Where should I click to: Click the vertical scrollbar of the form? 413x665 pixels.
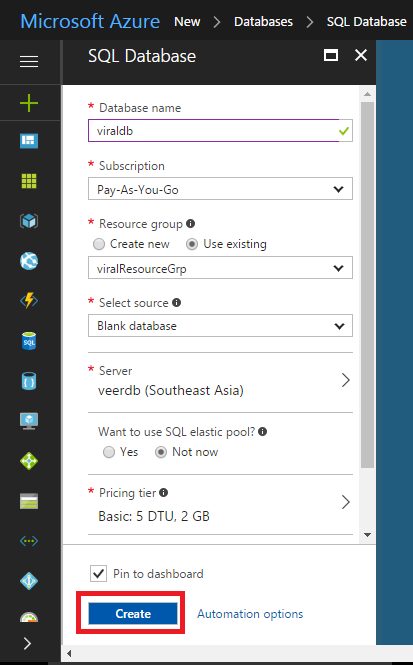(367, 285)
